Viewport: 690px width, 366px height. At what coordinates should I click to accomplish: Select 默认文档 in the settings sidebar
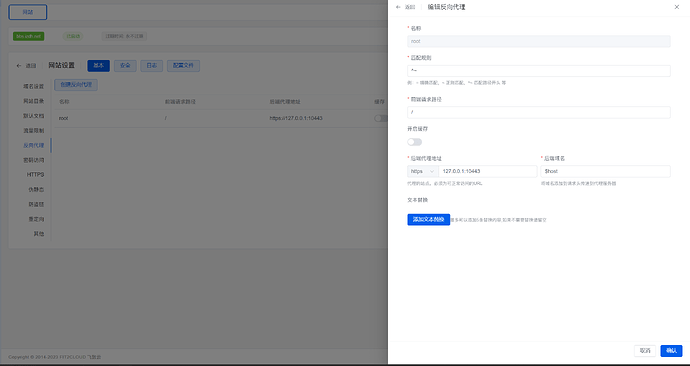[34, 116]
